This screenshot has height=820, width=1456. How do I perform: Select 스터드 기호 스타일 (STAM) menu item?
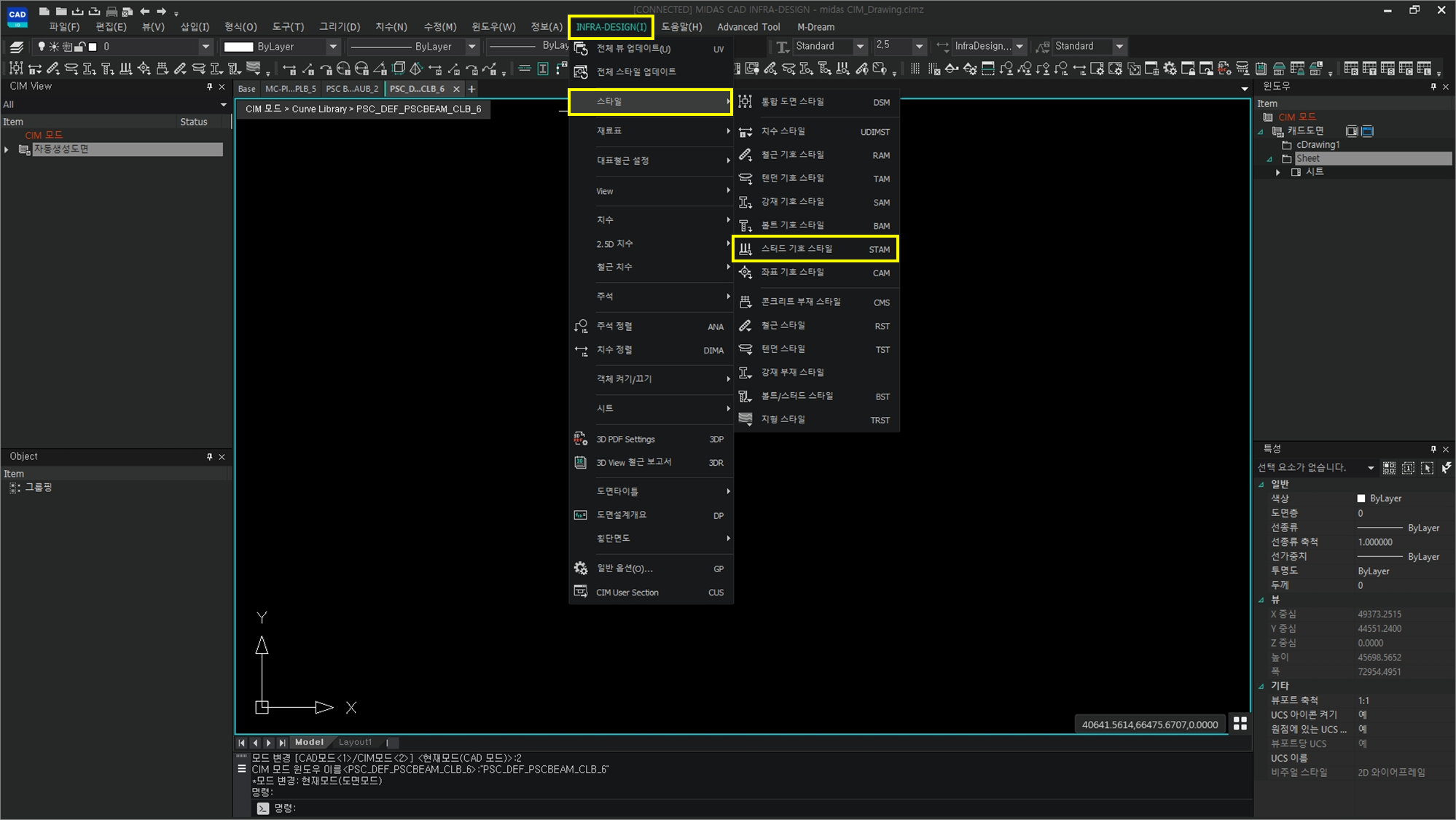pyautogui.click(x=815, y=249)
